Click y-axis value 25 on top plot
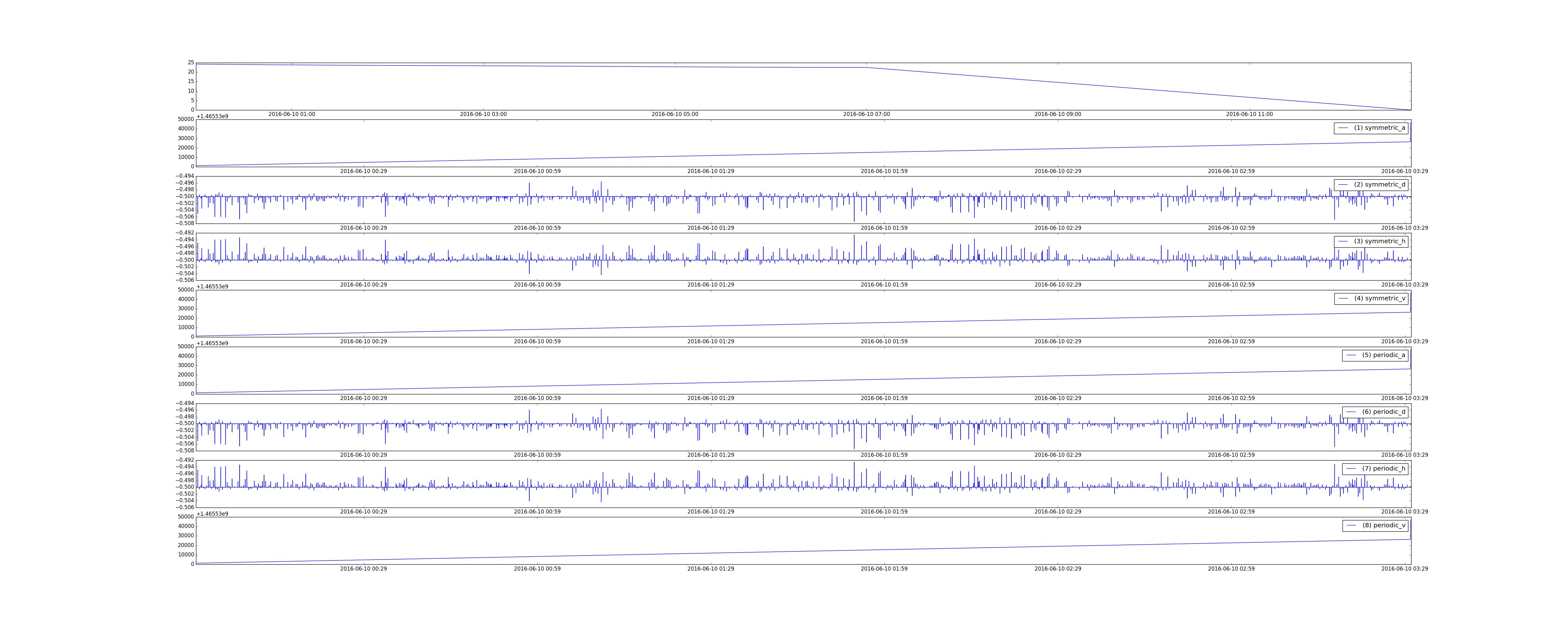This screenshot has height=627, width=1568. pyautogui.click(x=191, y=63)
